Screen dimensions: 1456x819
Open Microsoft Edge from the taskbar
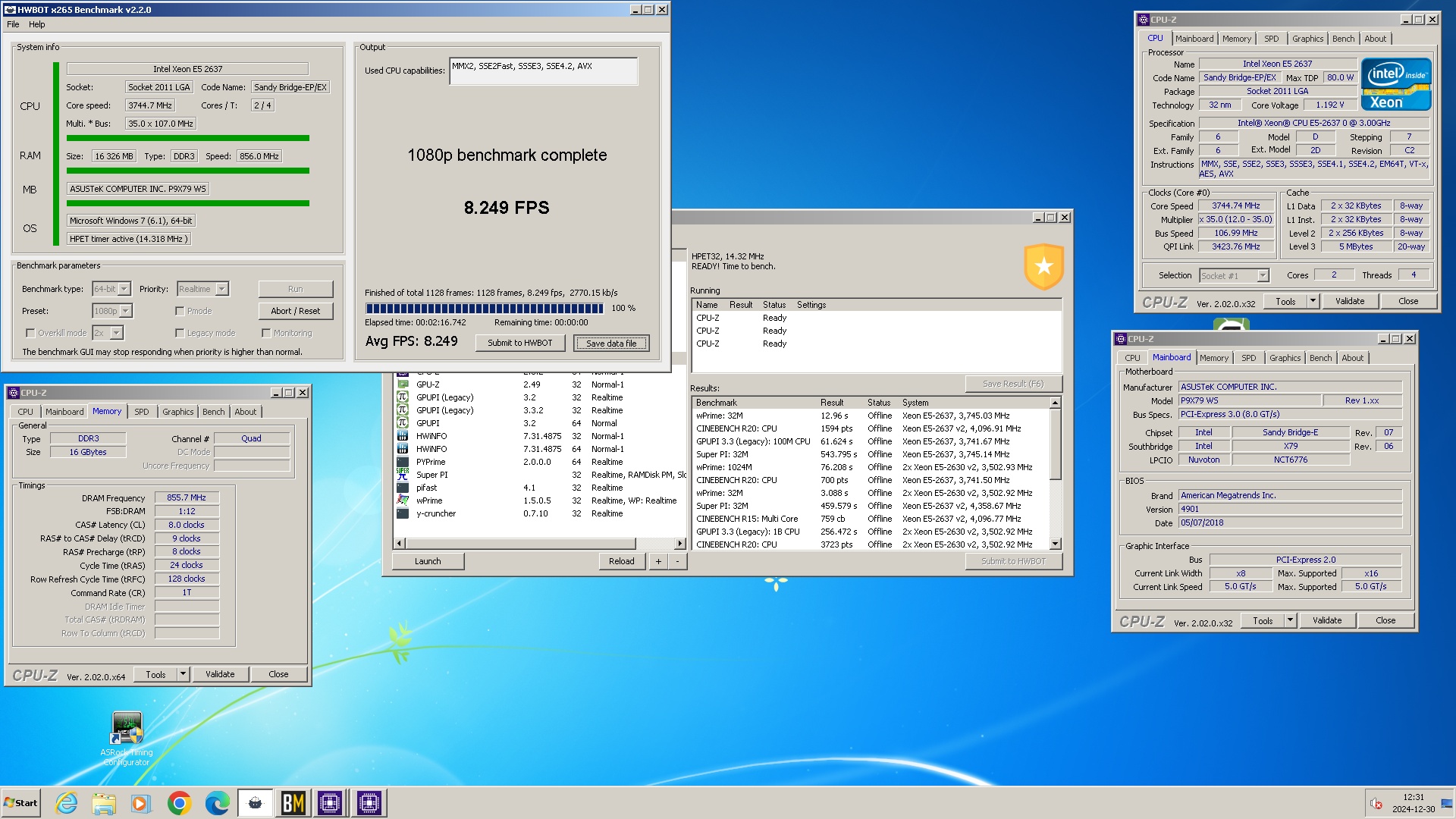217,803
